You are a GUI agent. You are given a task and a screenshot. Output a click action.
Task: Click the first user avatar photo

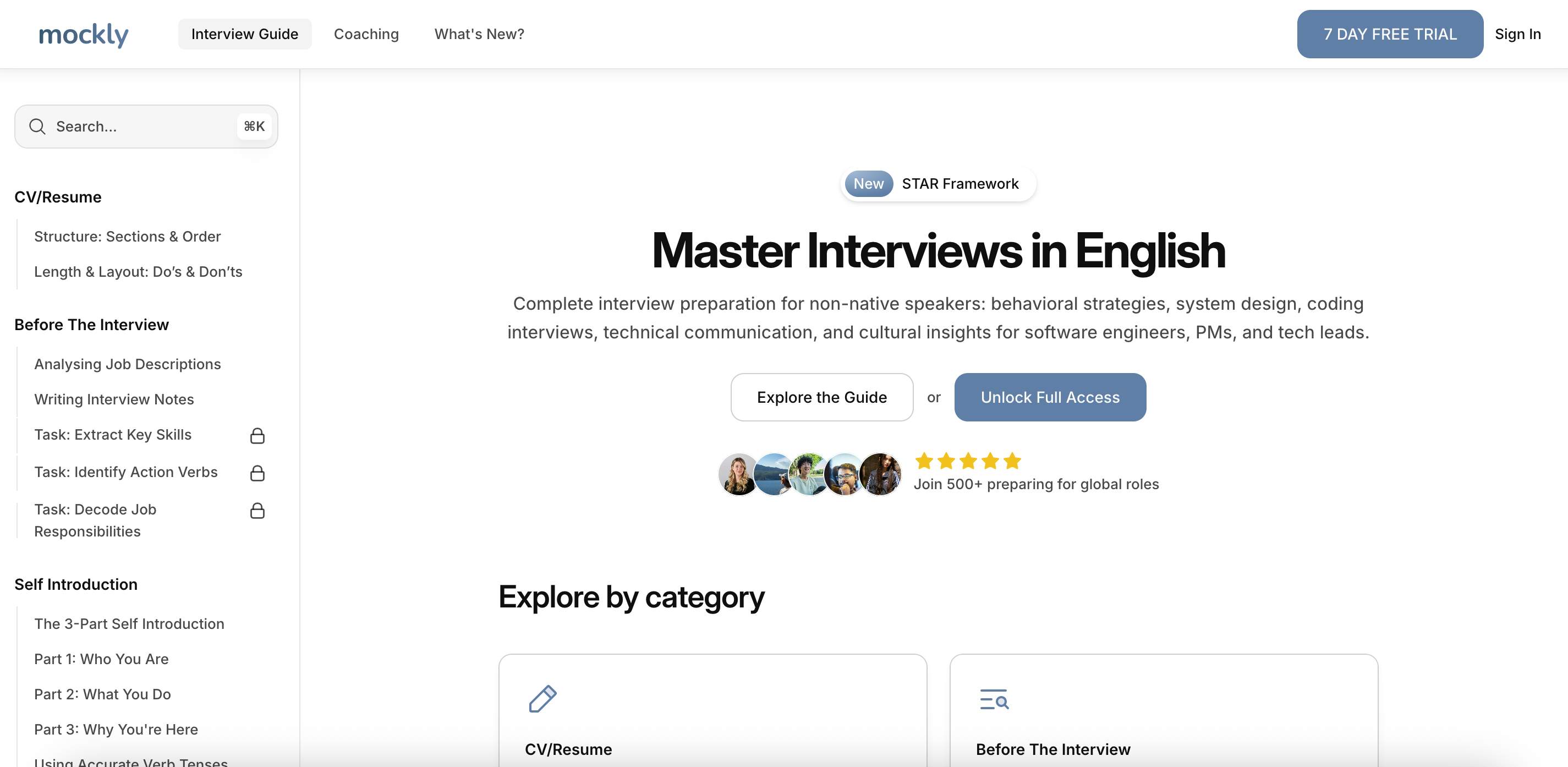tap(738, 474)
